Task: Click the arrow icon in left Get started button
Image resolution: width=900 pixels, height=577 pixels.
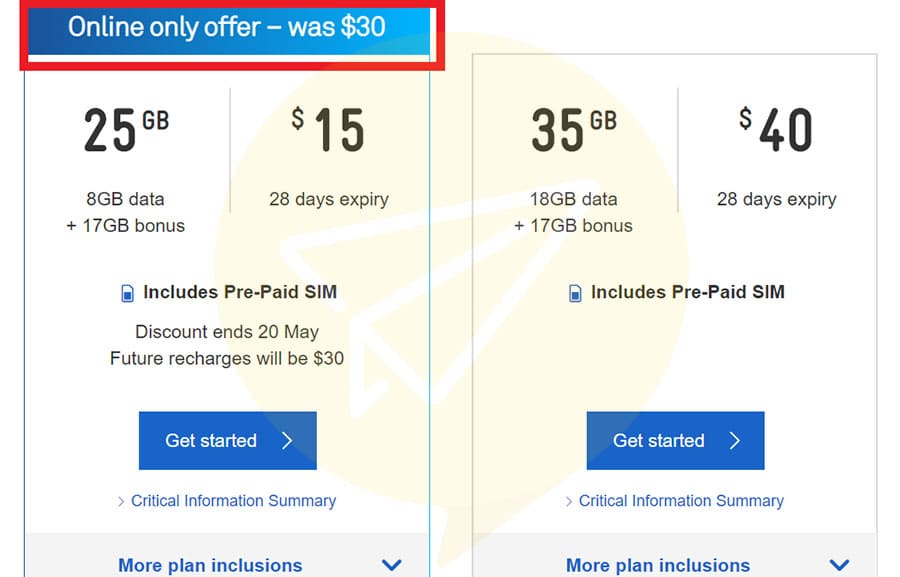Action: pos(287,440)
